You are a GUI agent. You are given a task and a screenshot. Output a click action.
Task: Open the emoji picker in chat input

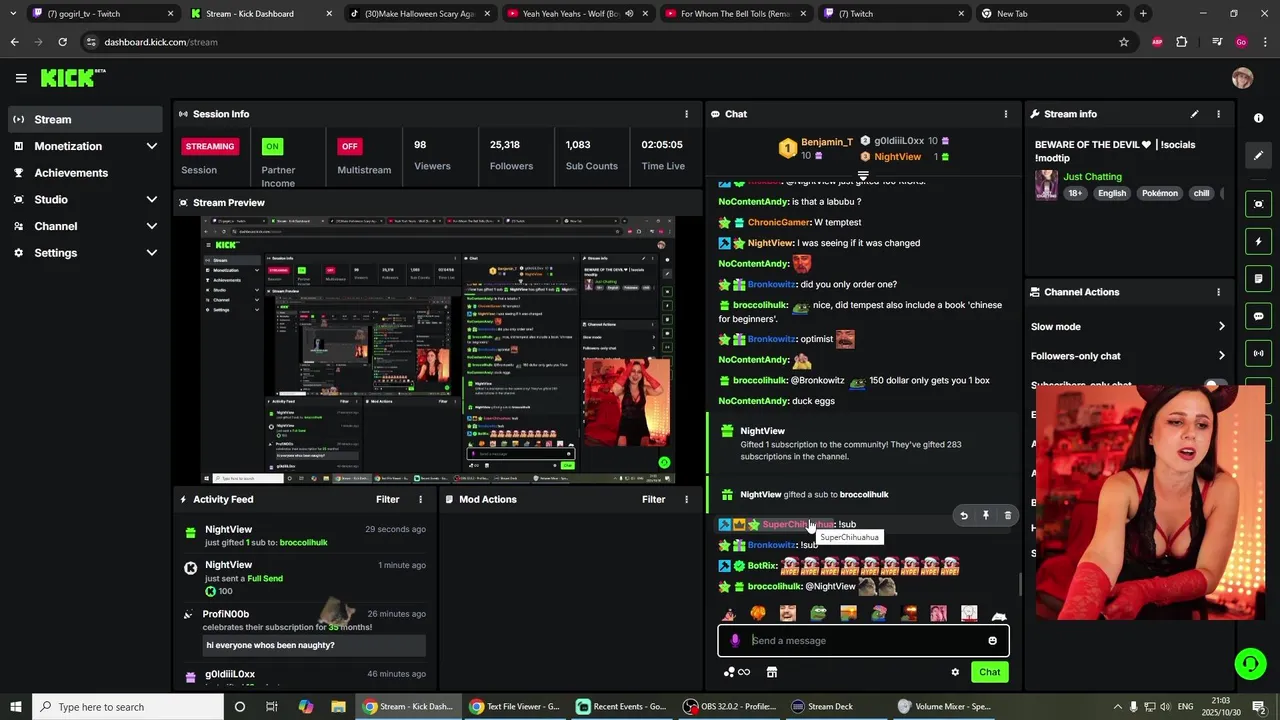(992, 641)
